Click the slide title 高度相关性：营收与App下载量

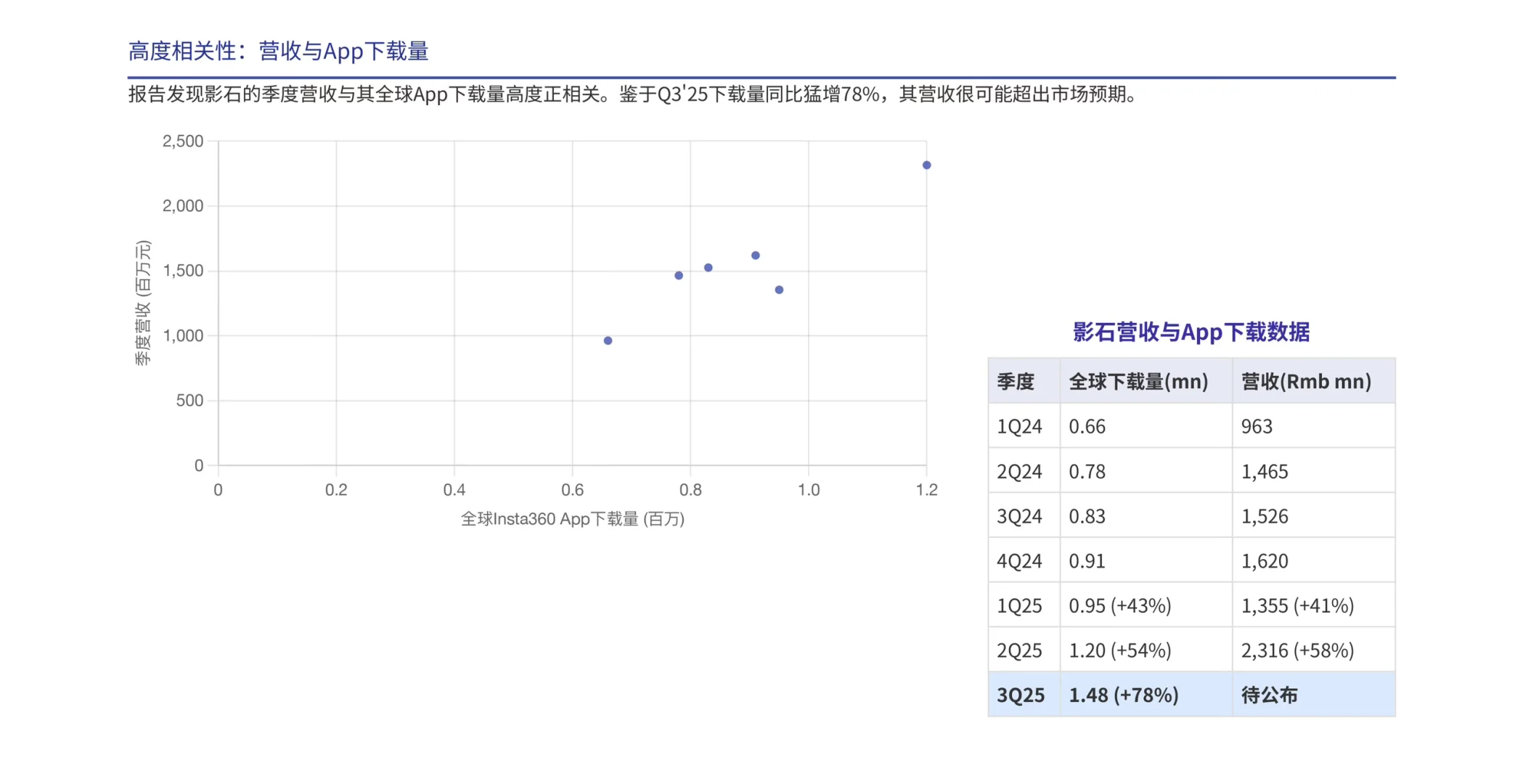tap(279, 51)
